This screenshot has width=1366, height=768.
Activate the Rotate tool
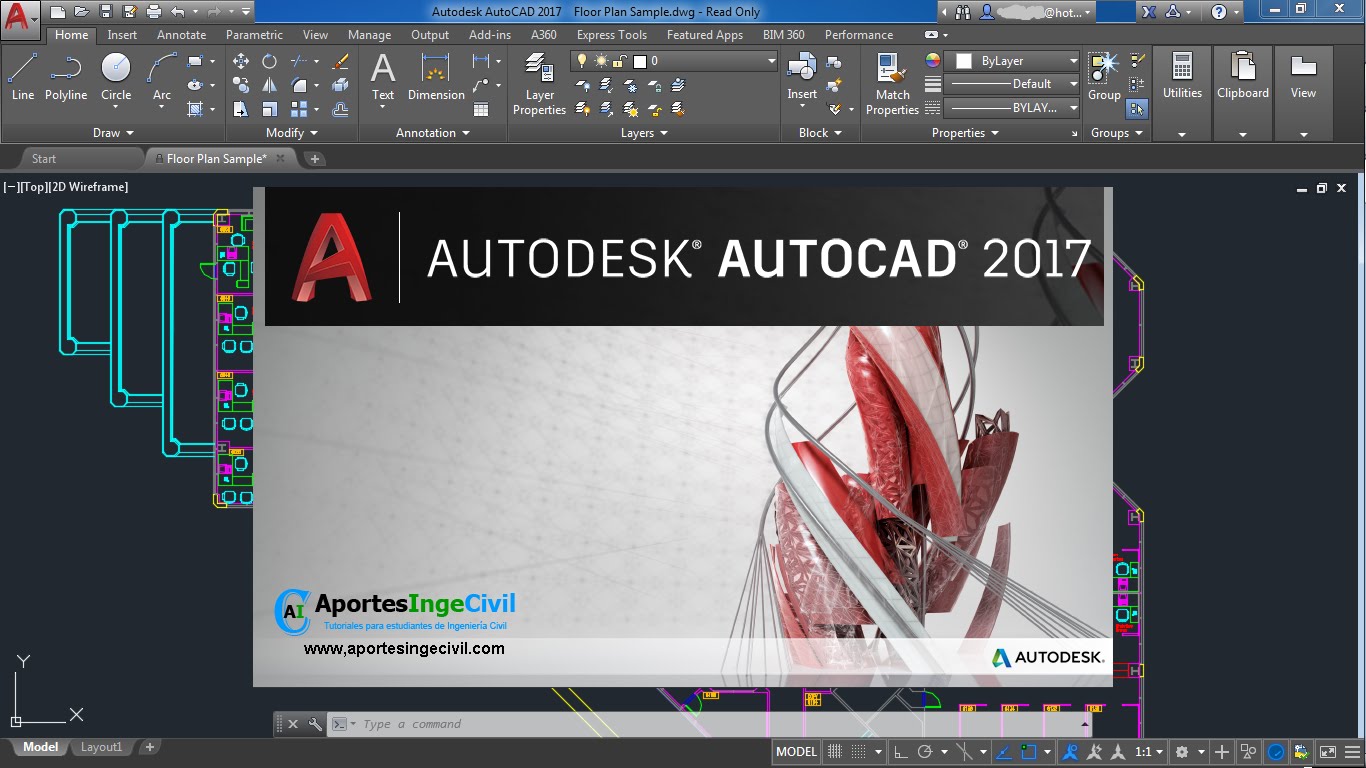[269, 61]
